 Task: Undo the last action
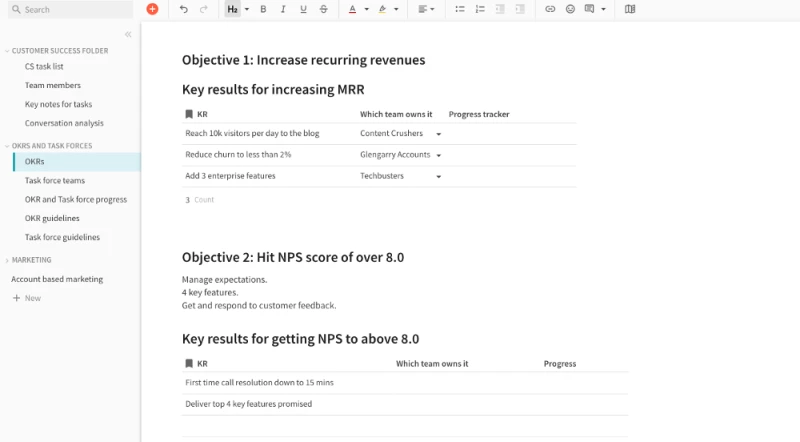tap(183, 9)
